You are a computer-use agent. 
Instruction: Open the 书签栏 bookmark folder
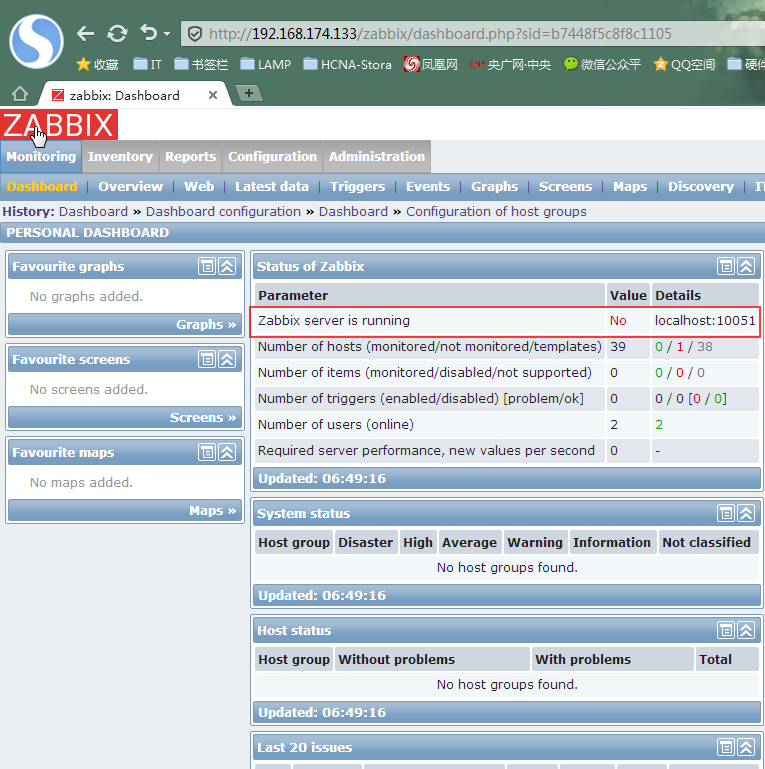tap(201, 64)
